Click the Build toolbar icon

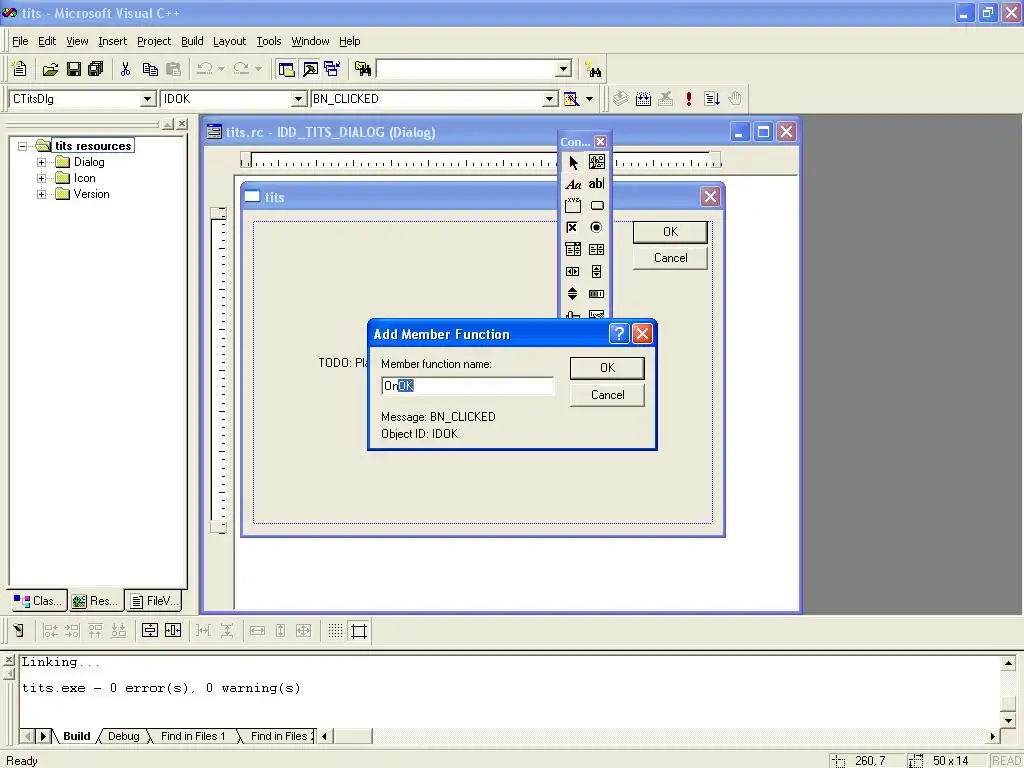[643, 99]
